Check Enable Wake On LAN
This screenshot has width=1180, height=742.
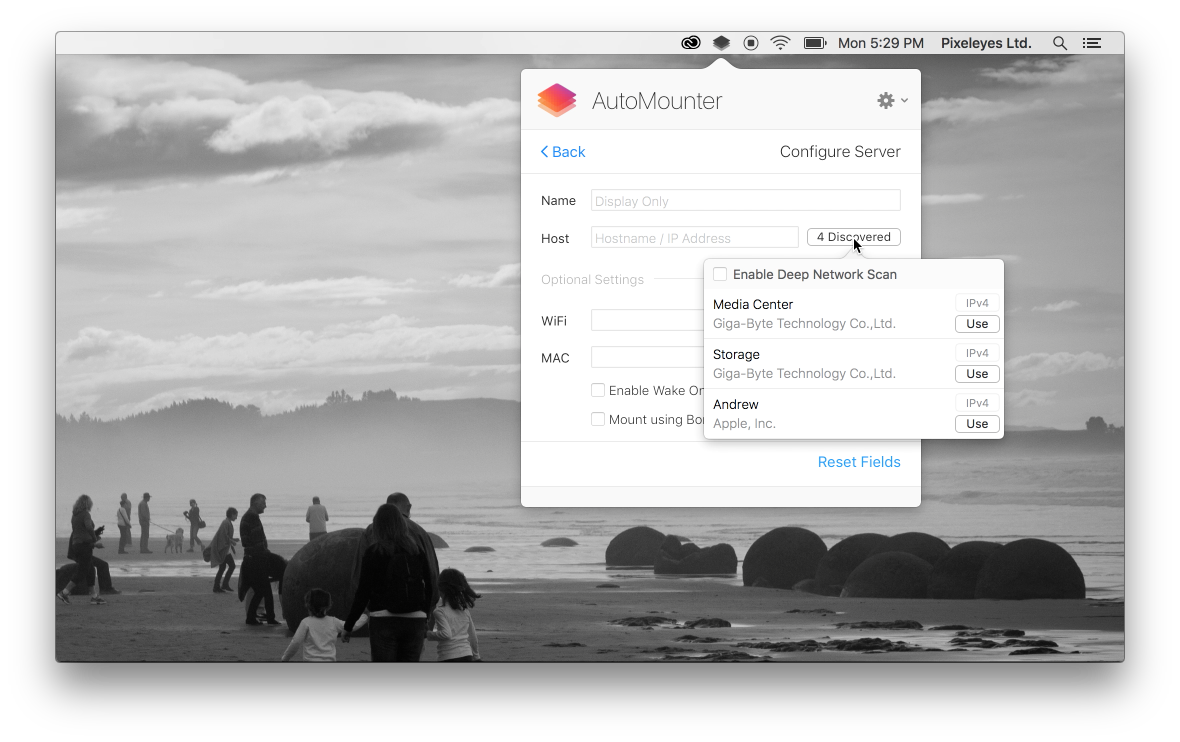click(597, 390)
